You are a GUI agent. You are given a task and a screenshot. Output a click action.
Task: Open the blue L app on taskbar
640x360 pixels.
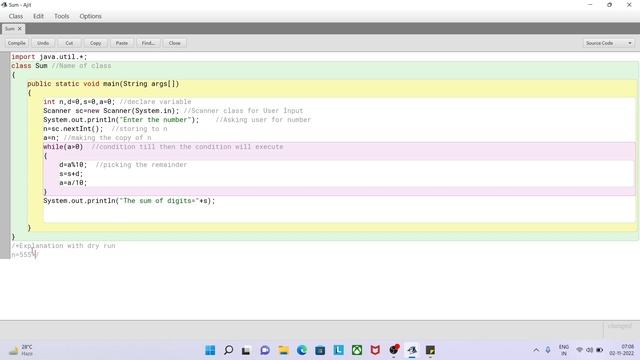pyautogui.click(x=338, y=350)
